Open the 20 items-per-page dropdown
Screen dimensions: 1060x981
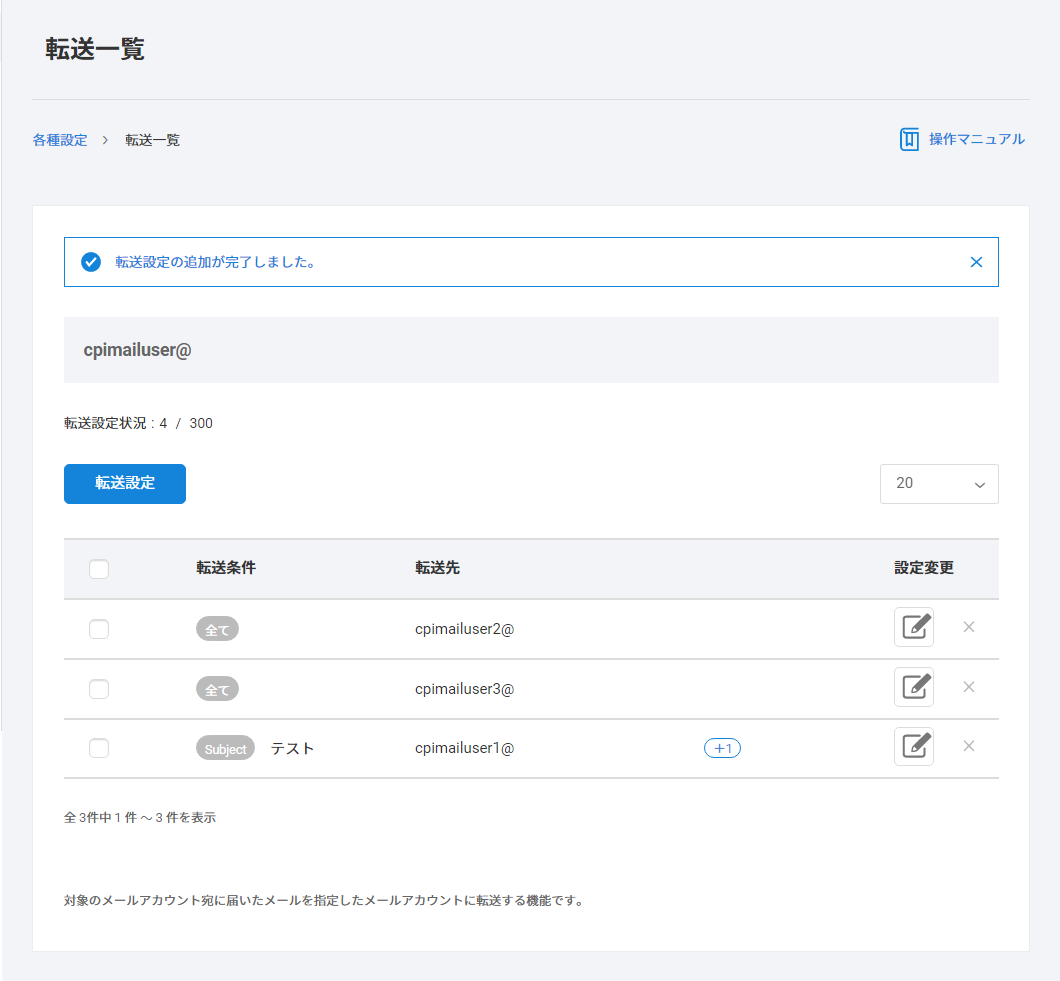pos(938,484)
